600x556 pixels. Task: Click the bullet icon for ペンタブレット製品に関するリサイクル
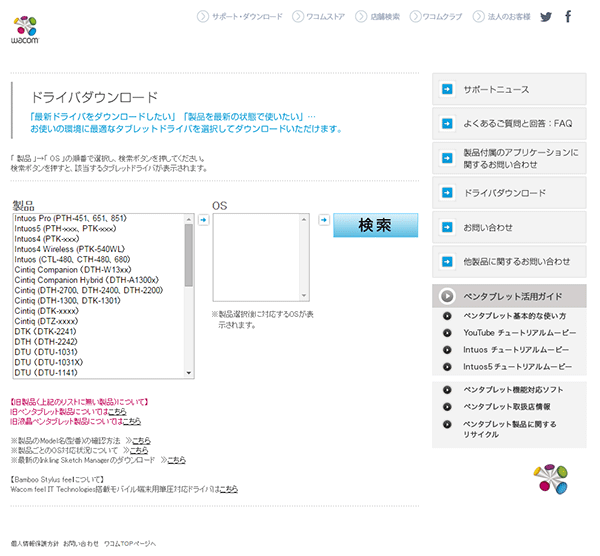point(447,424)
